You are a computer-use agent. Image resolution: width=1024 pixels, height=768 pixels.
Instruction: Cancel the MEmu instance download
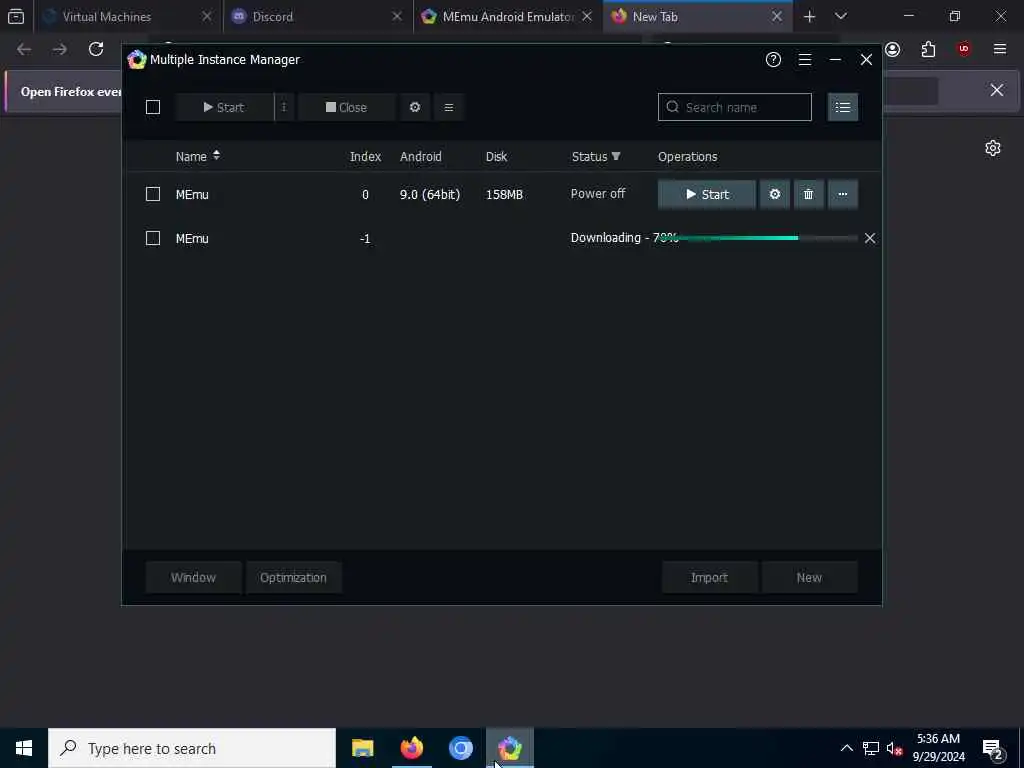click(870, 238)
